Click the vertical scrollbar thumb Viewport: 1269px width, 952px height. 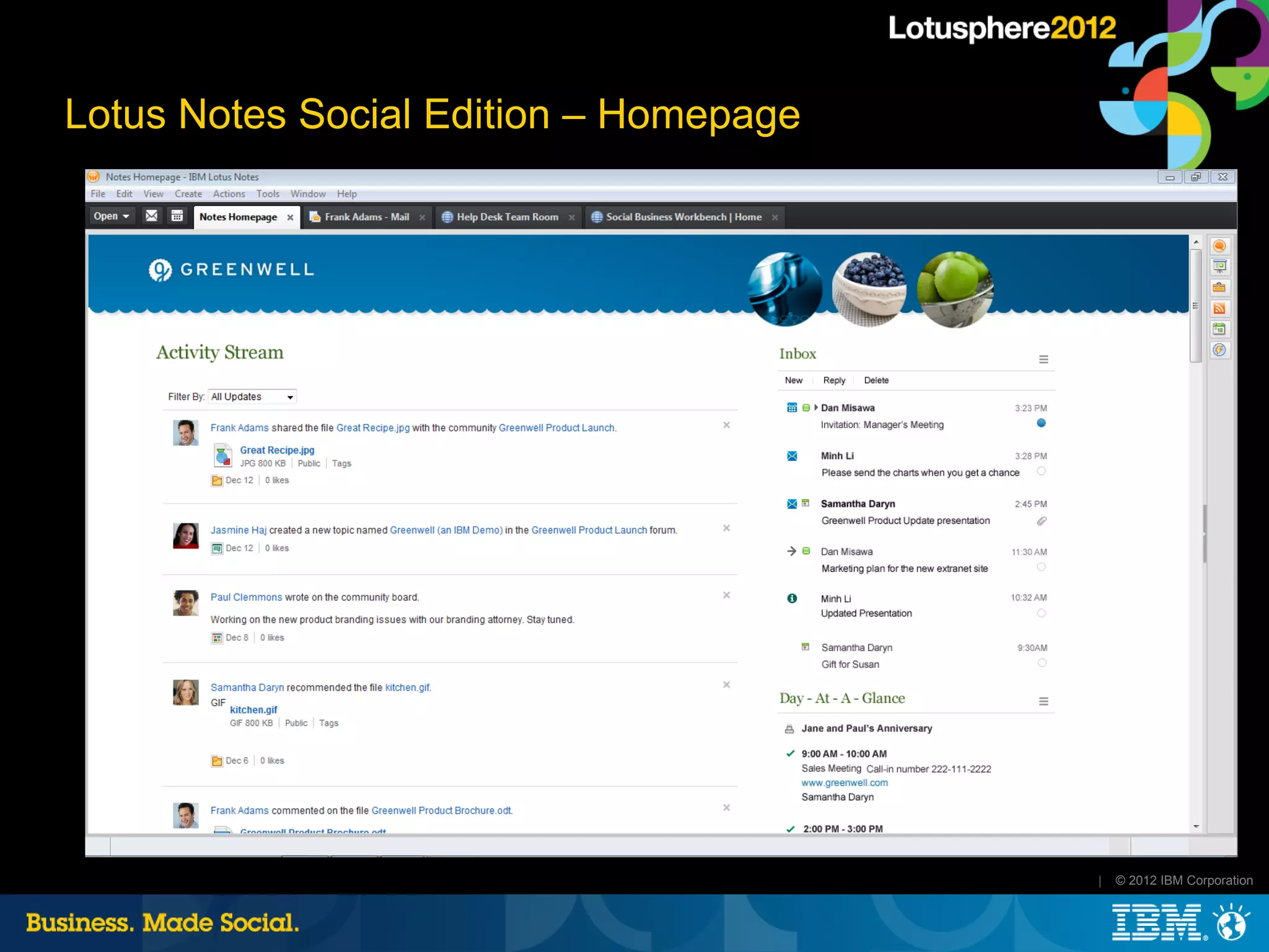coord(1196,306)
